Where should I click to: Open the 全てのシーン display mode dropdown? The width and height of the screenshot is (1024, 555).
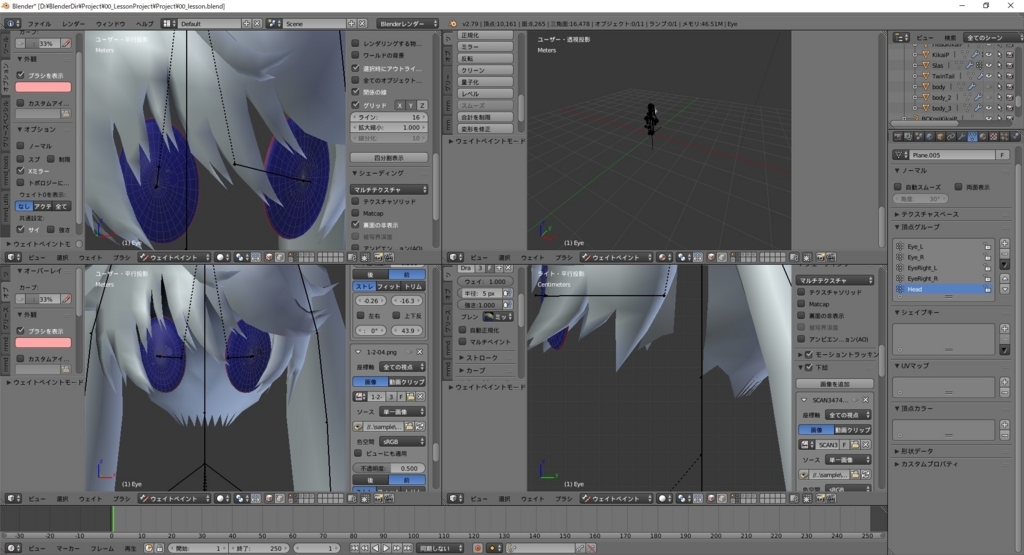click(x=993, y=38)
